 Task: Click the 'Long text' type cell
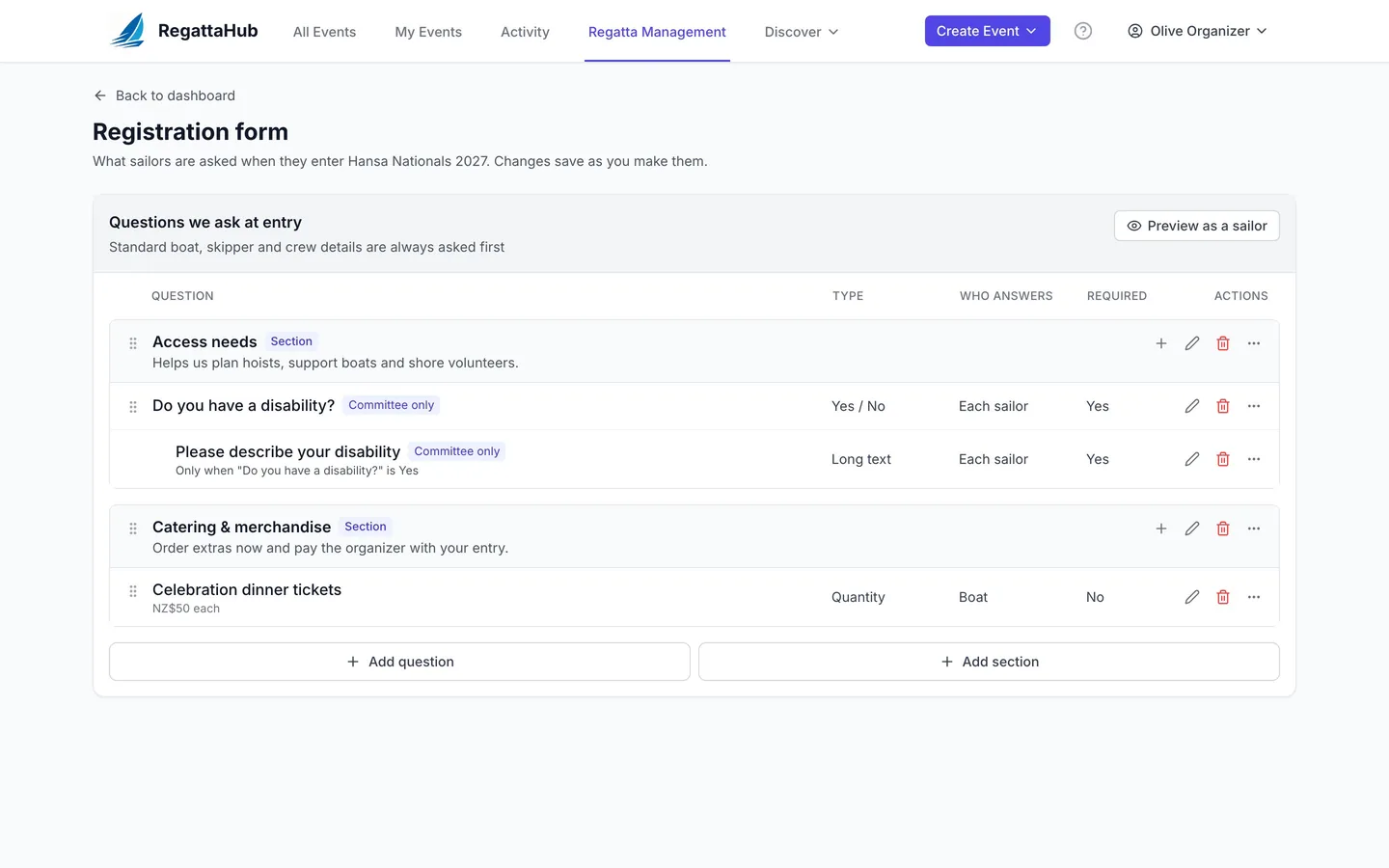pos(861,459)
